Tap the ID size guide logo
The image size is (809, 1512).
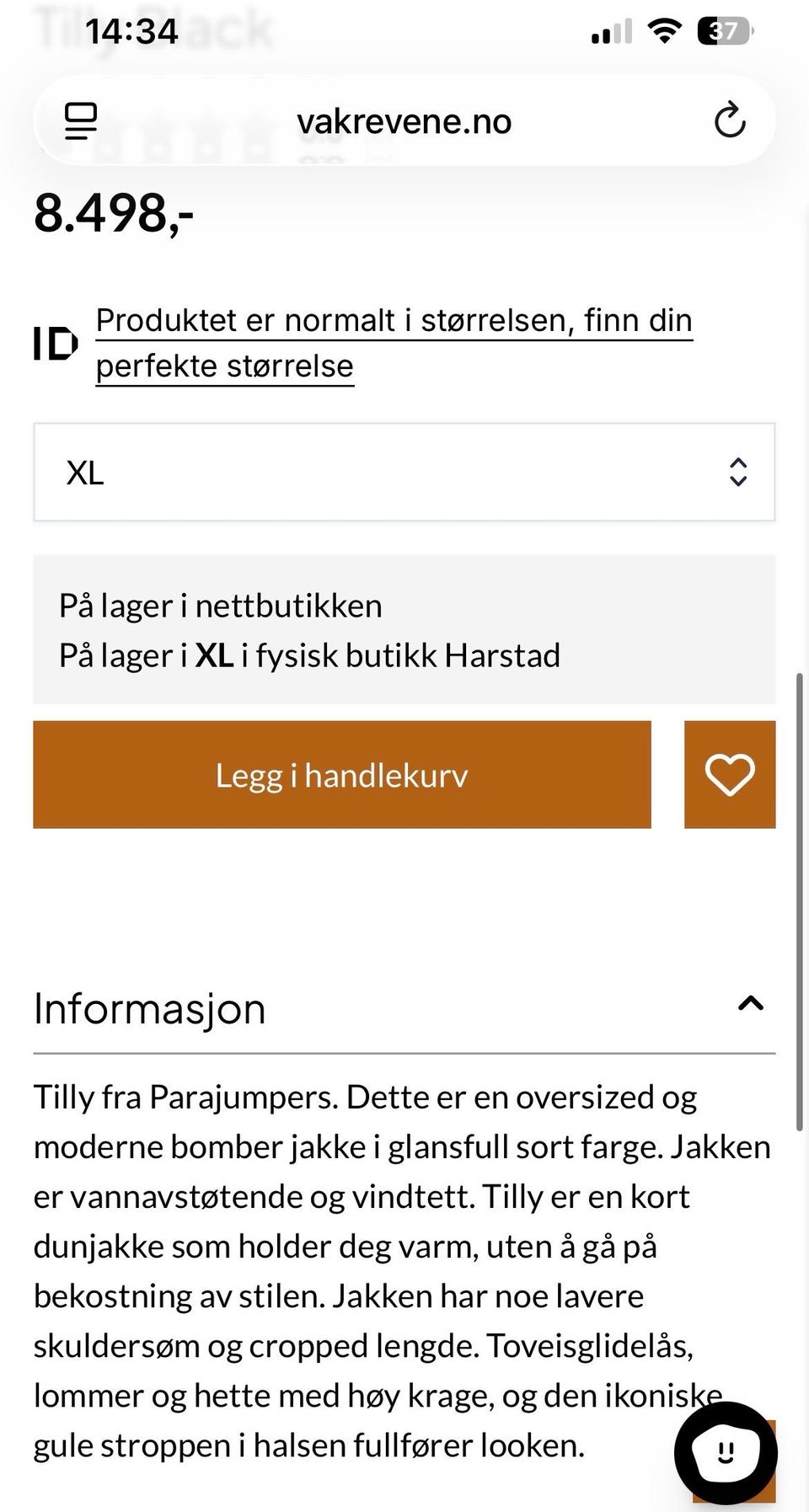[x=56, y=344]
